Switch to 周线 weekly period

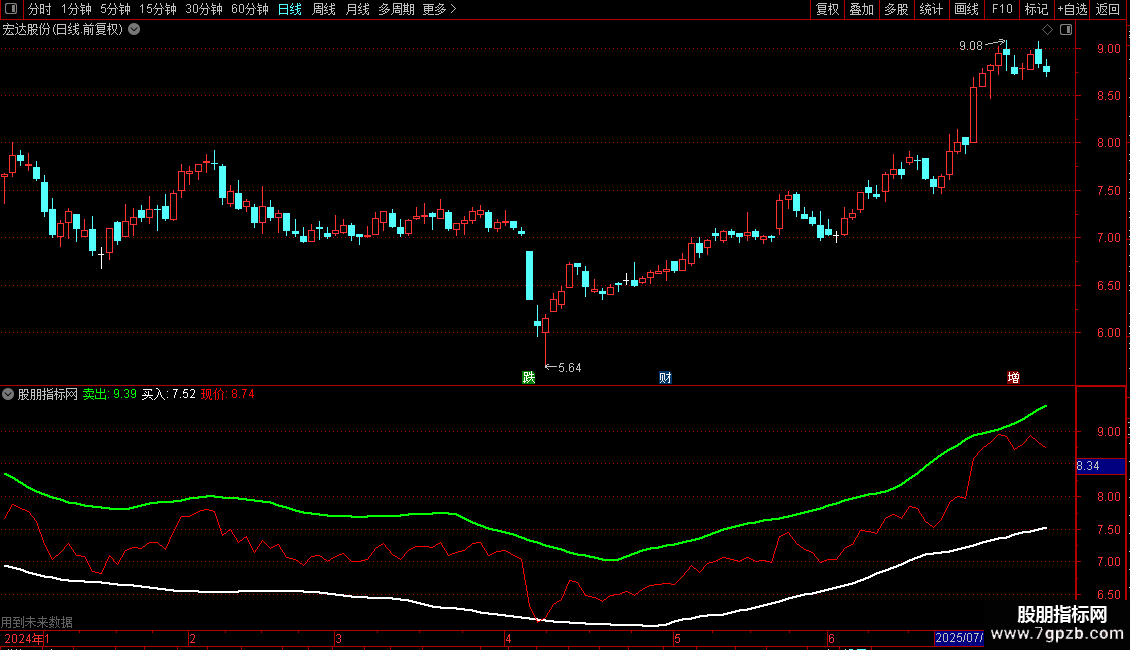pyautogui.click(x=324, y=9)
